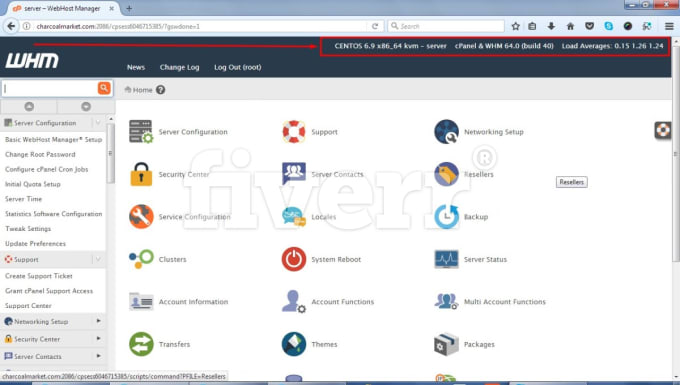Select the server – WebHost Manager browser tab
Viewport: 680px width, 385px height.
(63, 8)
